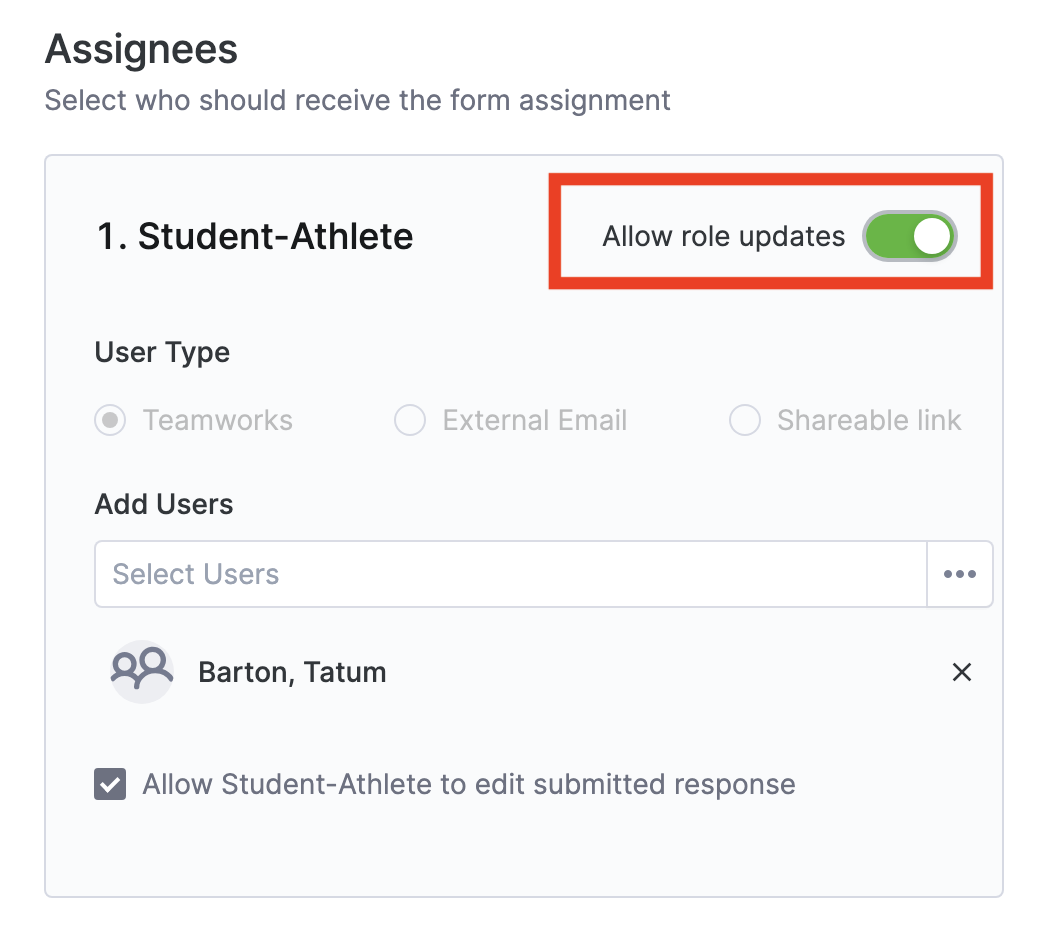1054x951 pixels.
Task: Click the Student-Athlete section header
Action: pyautogui.click(x=253, y=236)
